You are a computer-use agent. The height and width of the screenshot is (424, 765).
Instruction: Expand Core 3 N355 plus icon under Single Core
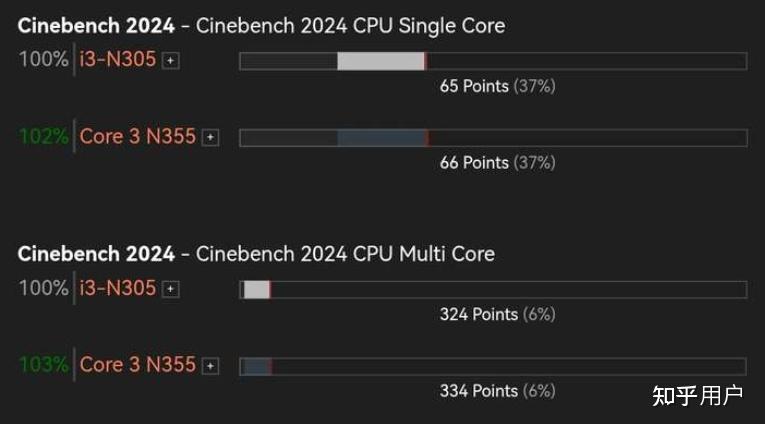pos(210,138)
